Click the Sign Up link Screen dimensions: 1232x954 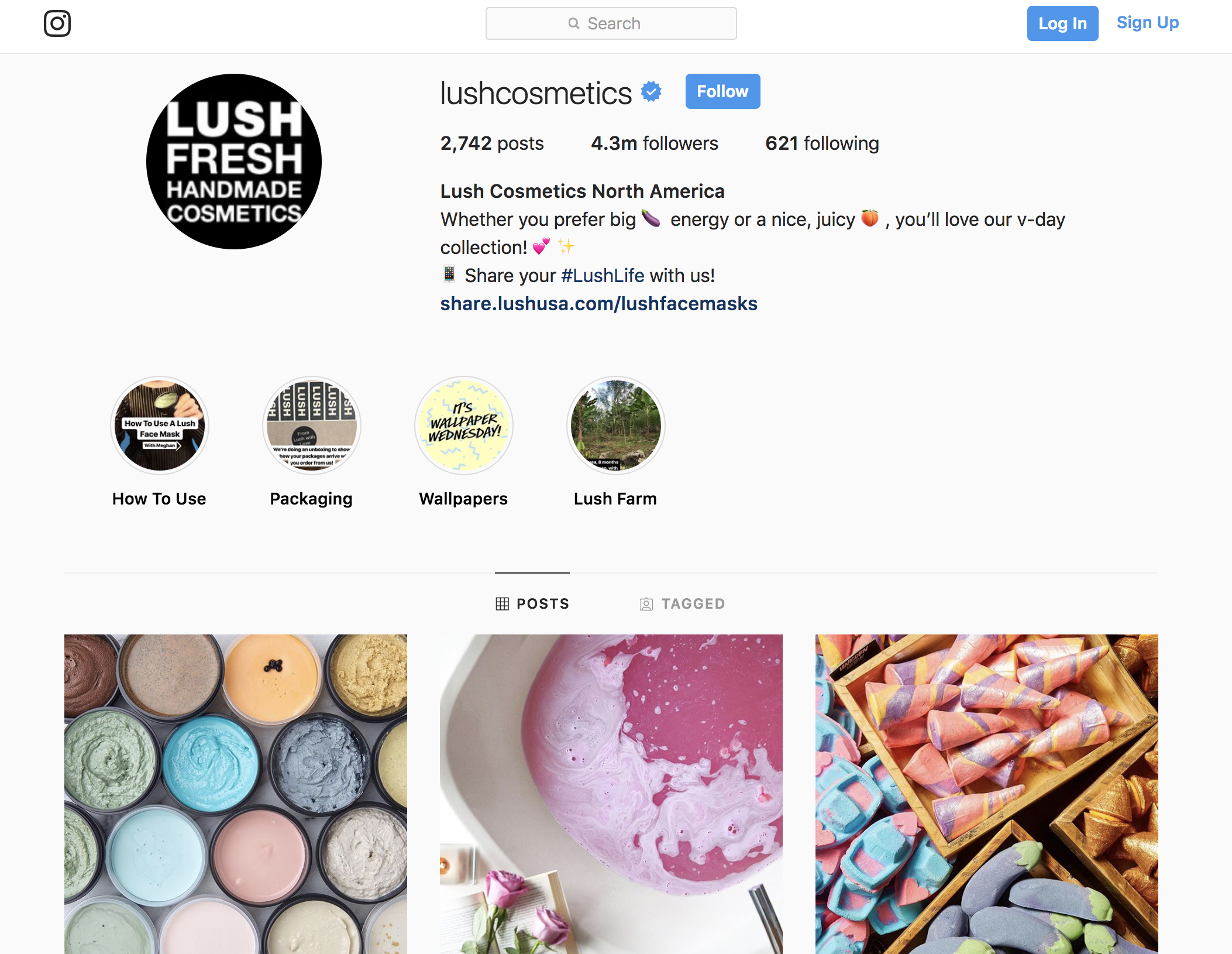1148,22
